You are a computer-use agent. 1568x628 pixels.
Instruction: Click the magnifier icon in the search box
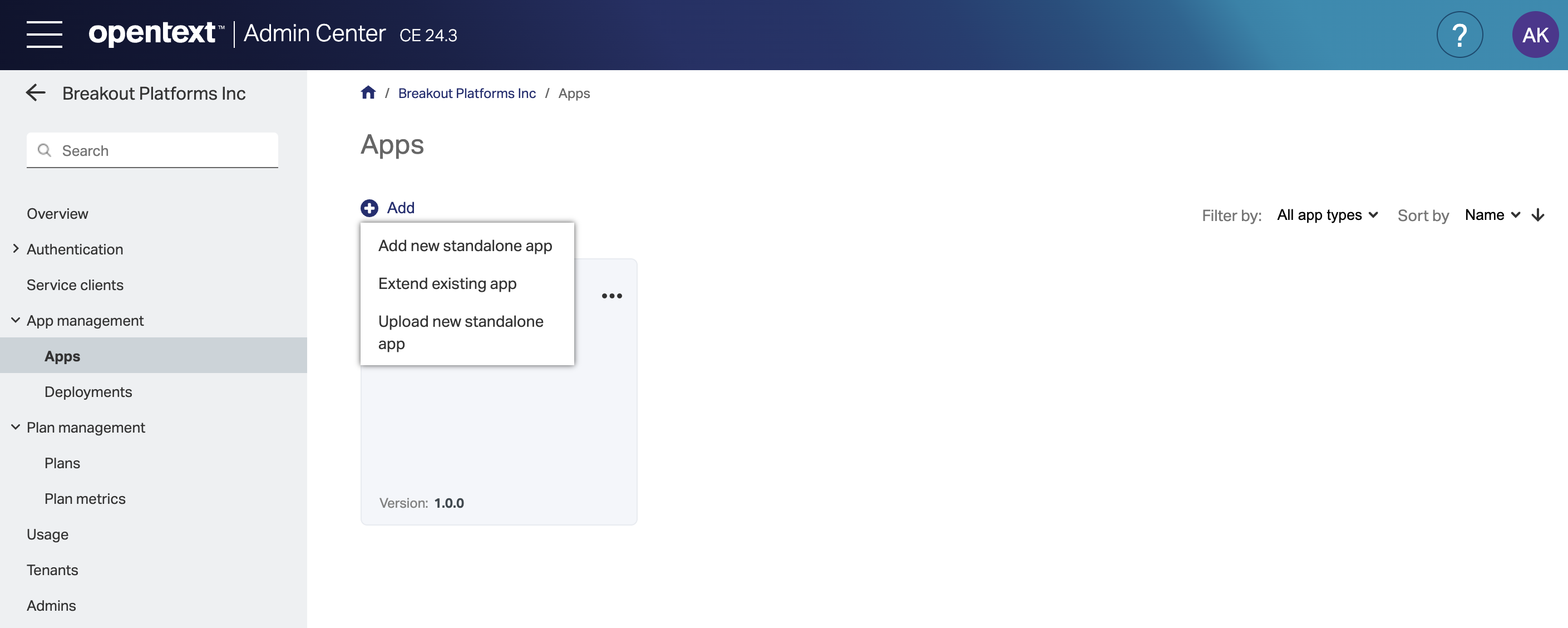point(45,150)
